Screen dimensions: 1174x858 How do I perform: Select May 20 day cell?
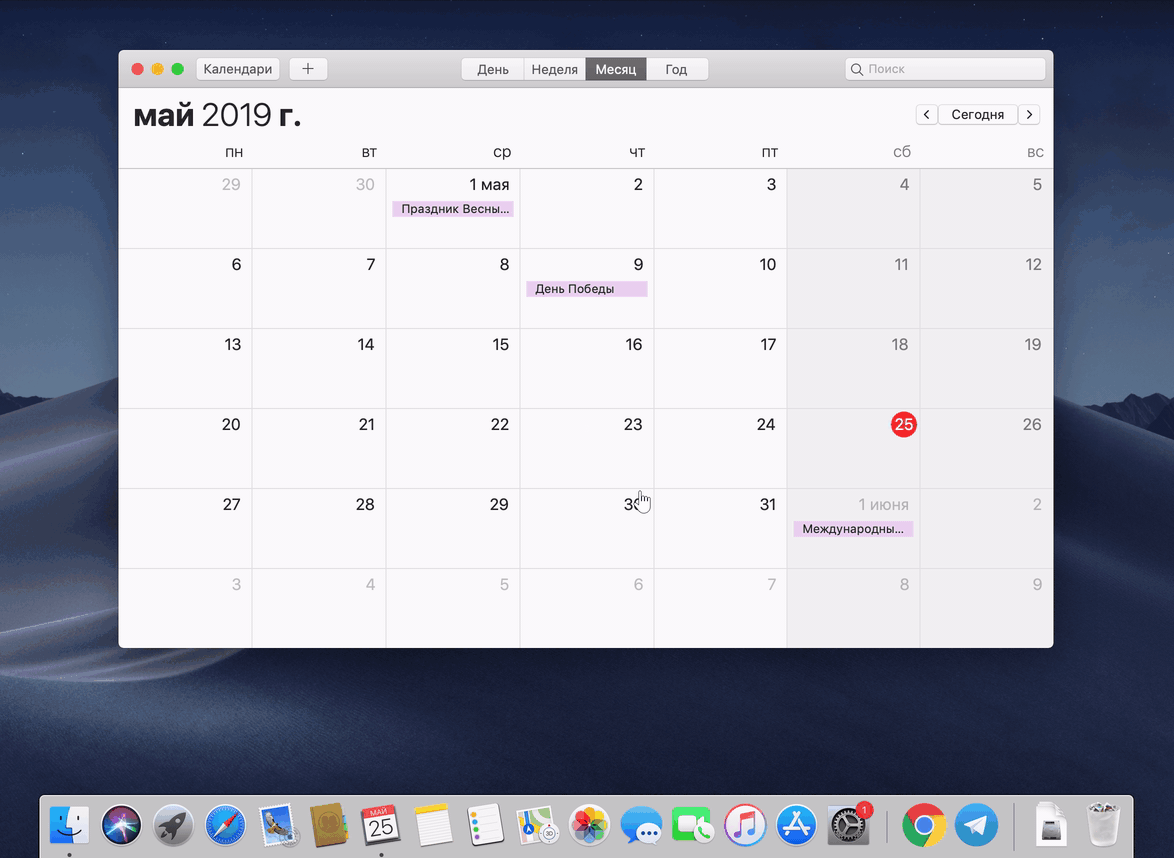click(x=185, y=448)
